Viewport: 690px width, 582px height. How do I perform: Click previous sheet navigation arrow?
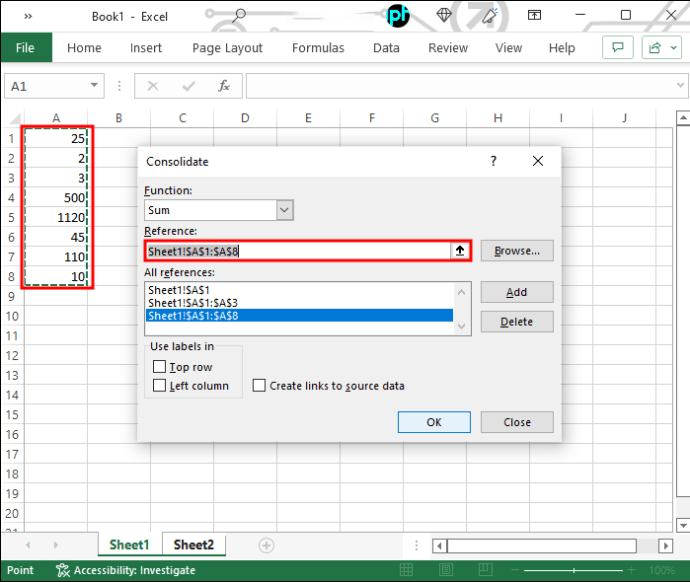pos(28,545)
